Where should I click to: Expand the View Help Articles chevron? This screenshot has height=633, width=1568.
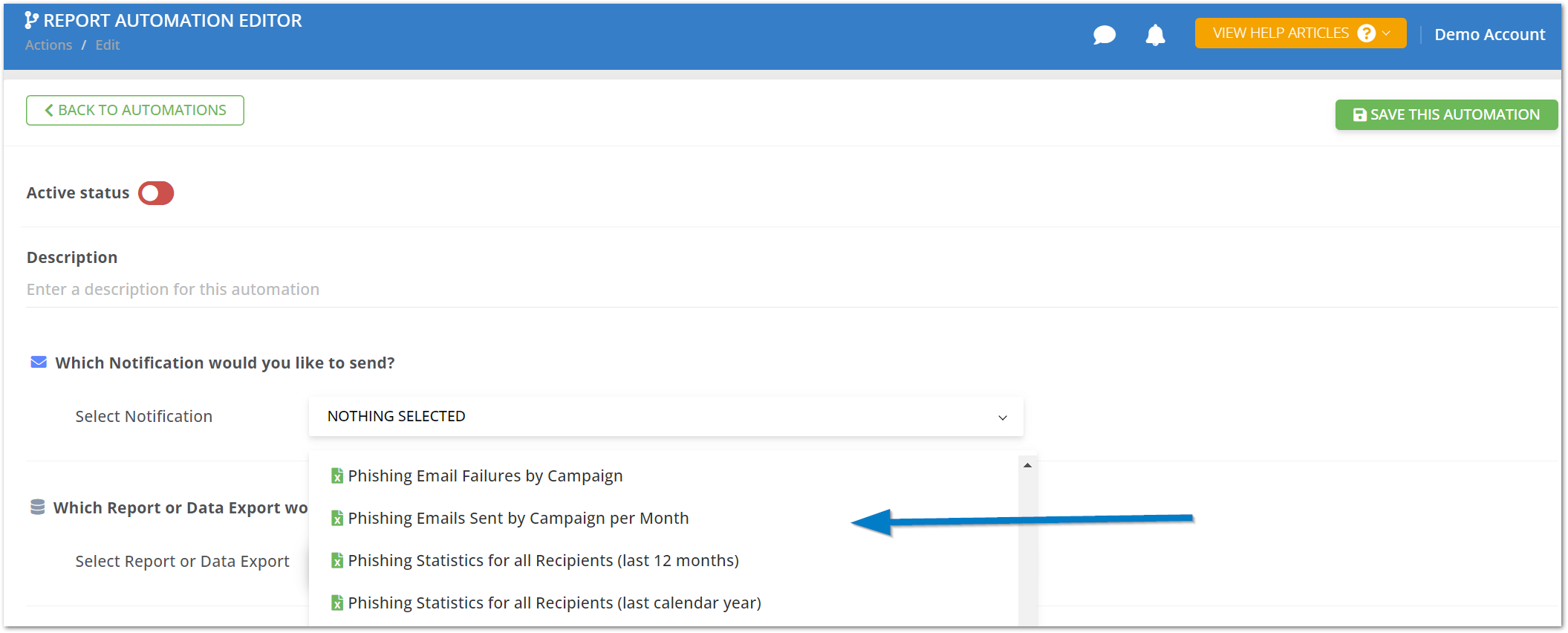(x=1386, y=33)
